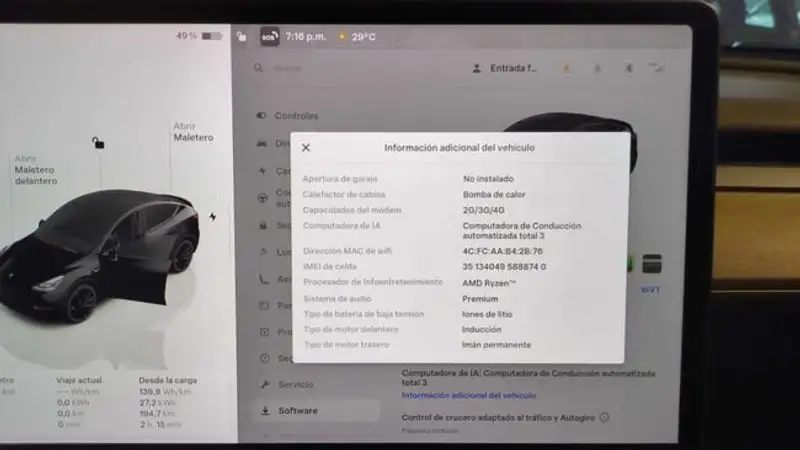This screenshot has height=450, width=800.
Task: Tap info icon next to Autogiro
Action: tap(605, 417)
